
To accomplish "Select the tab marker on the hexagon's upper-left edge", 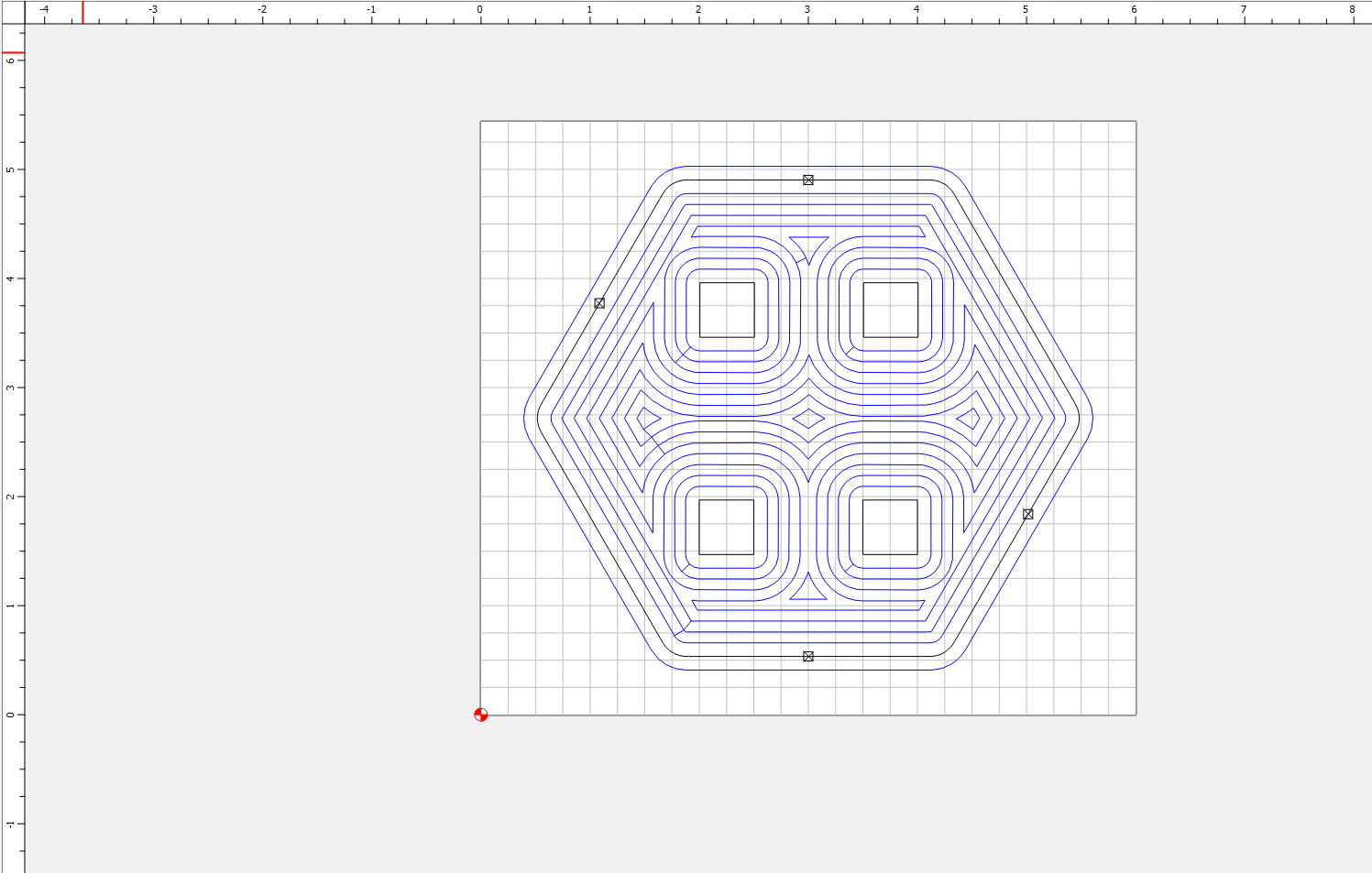I will (x=599, y=303).
